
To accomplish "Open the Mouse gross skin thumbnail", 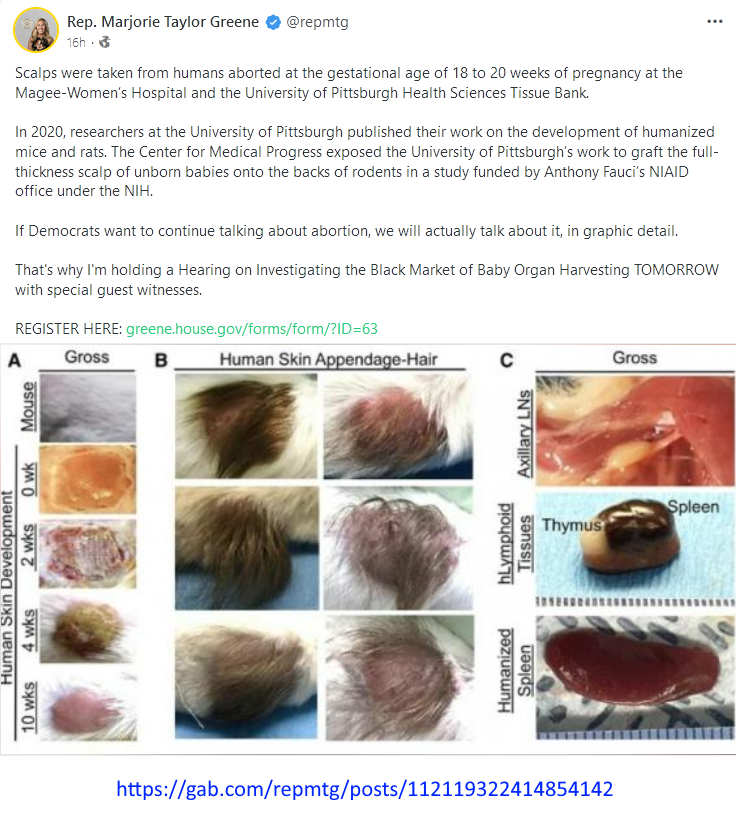I will pos(87,408).
